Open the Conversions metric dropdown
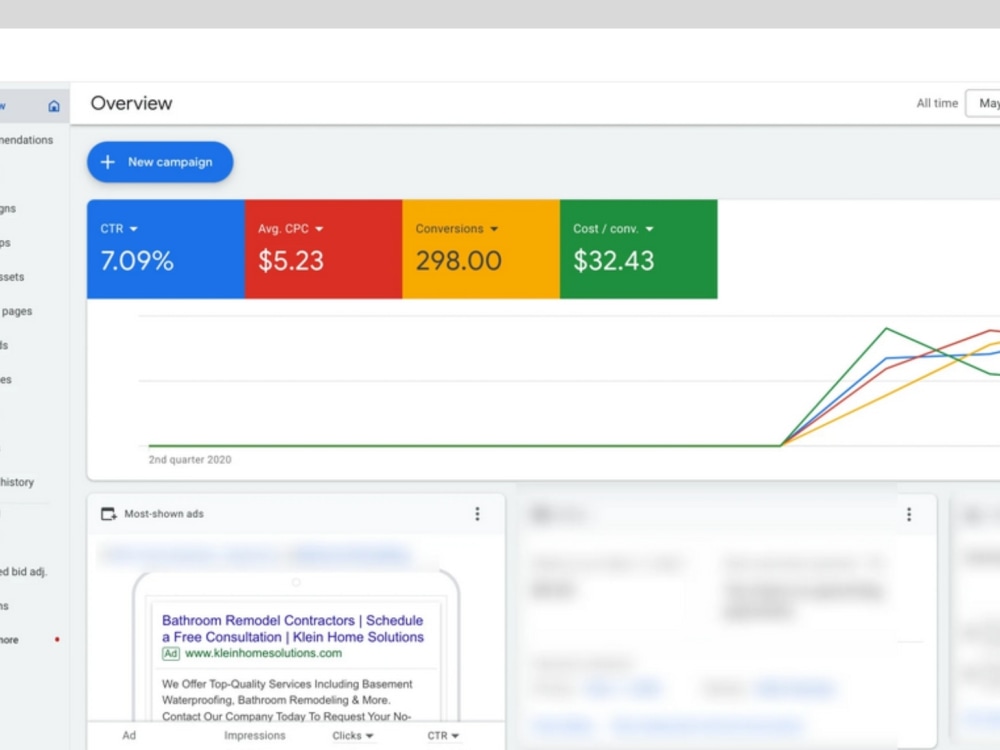Viewport: 1000px width, 750px height. (457, 228)
